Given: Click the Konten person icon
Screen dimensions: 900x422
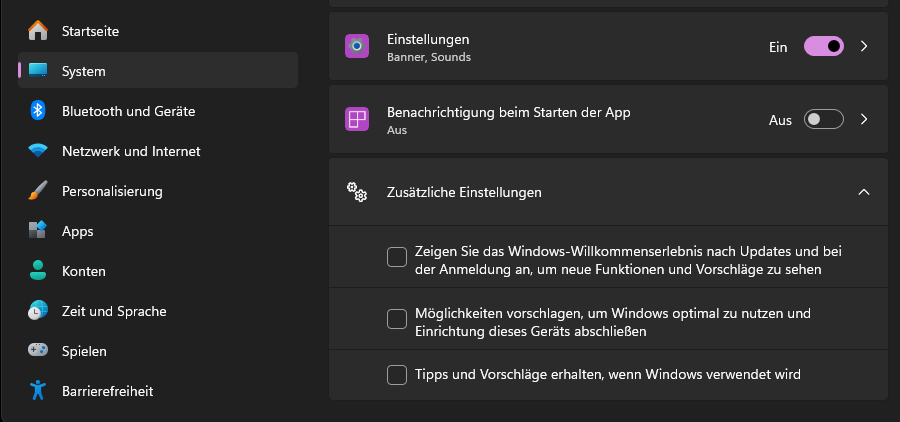Looking at the screenshot, I should pyautogui.click(x=38, y=271).
